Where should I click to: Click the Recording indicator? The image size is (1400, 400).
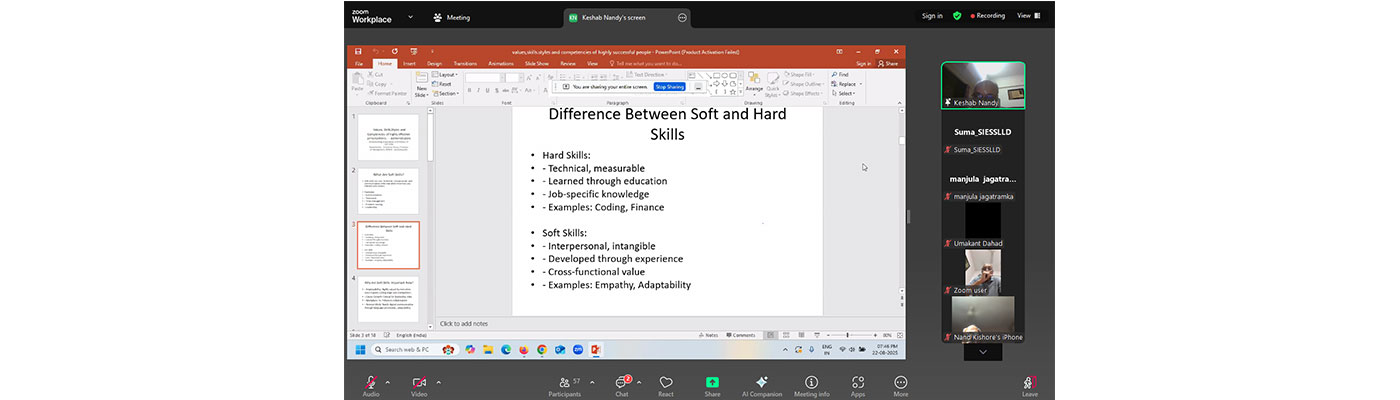988,16
